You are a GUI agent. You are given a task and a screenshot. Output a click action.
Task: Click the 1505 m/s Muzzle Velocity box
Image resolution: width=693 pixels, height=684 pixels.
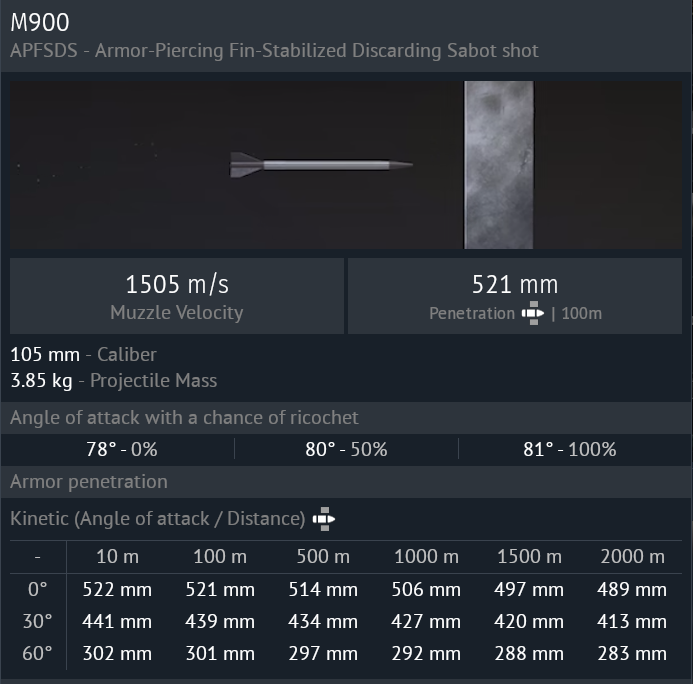tap(177, 296)
